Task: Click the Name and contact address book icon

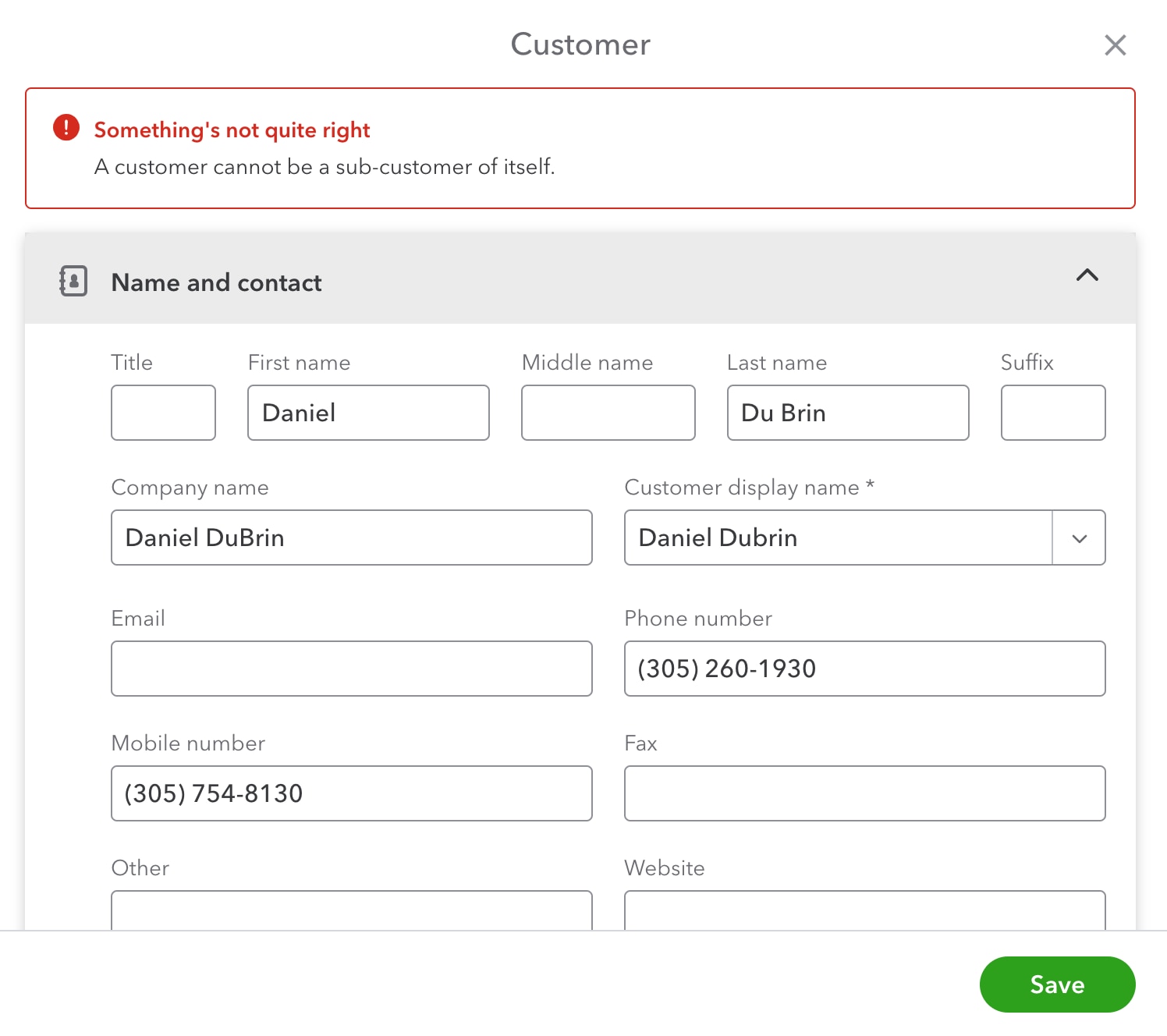Action: [73, 282]
